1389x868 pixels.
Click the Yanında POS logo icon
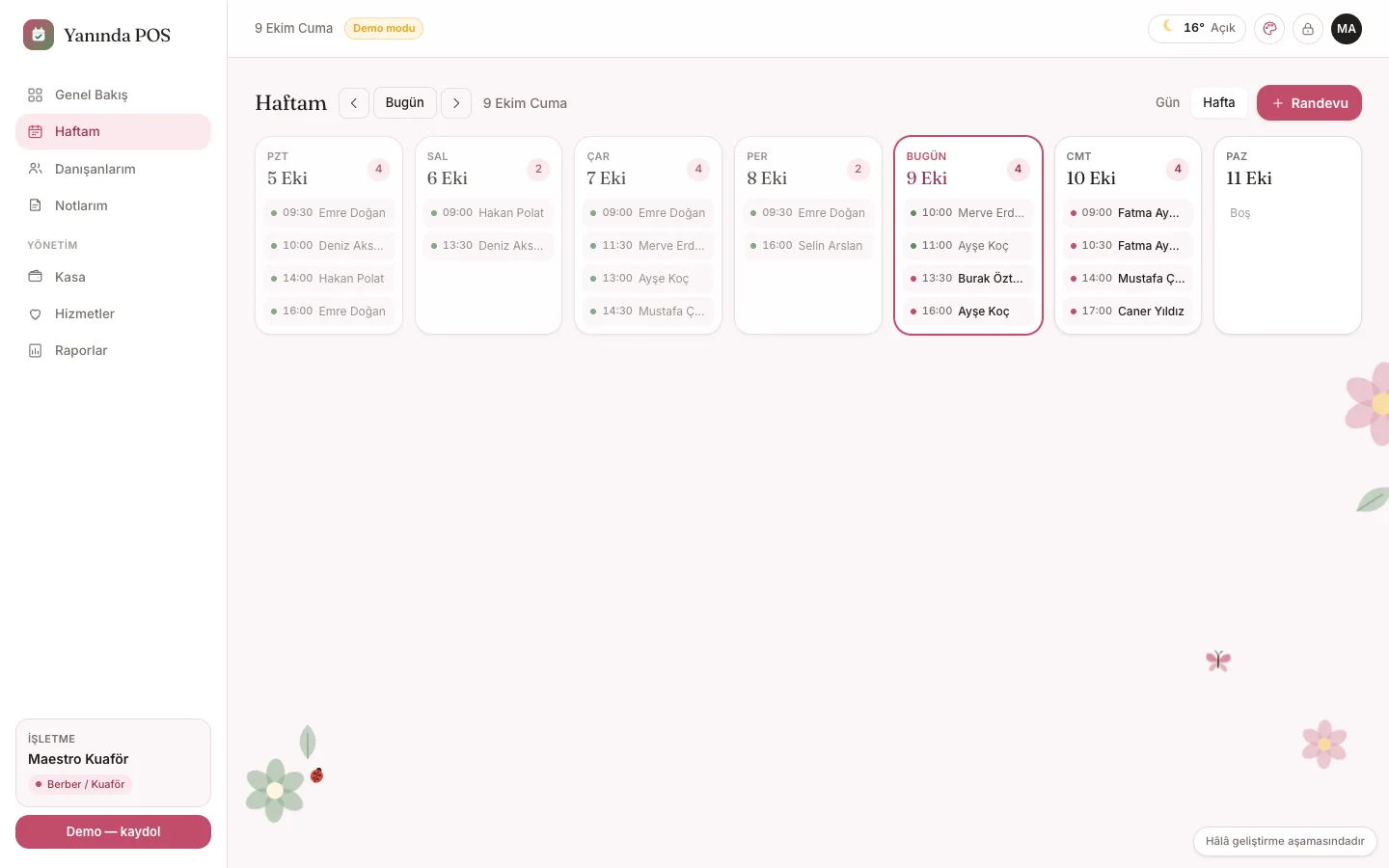(39, 35)
